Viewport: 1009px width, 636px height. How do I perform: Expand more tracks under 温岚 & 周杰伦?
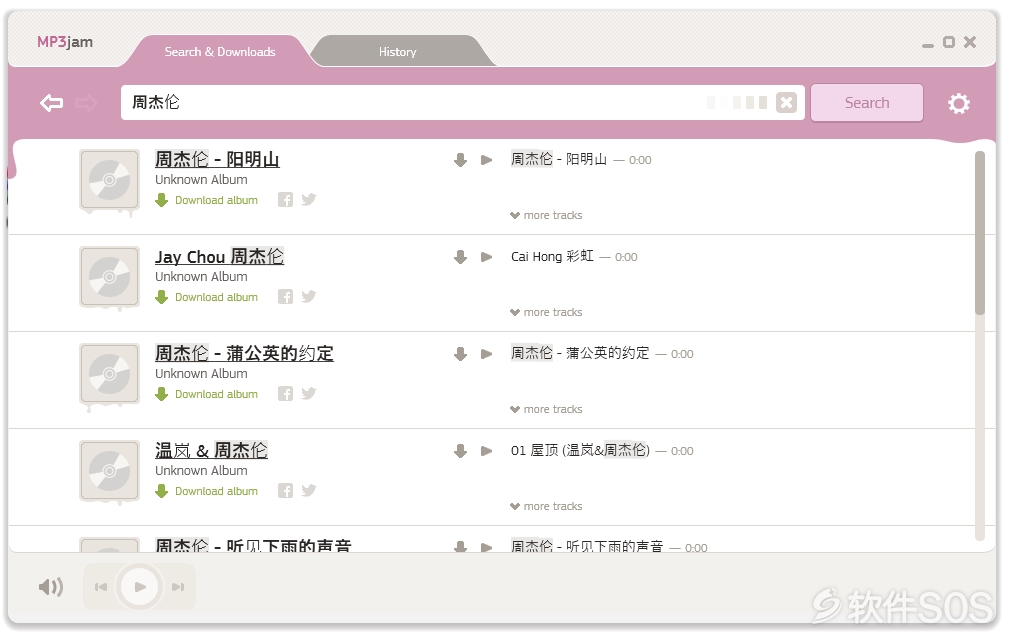tap(546, 507)
